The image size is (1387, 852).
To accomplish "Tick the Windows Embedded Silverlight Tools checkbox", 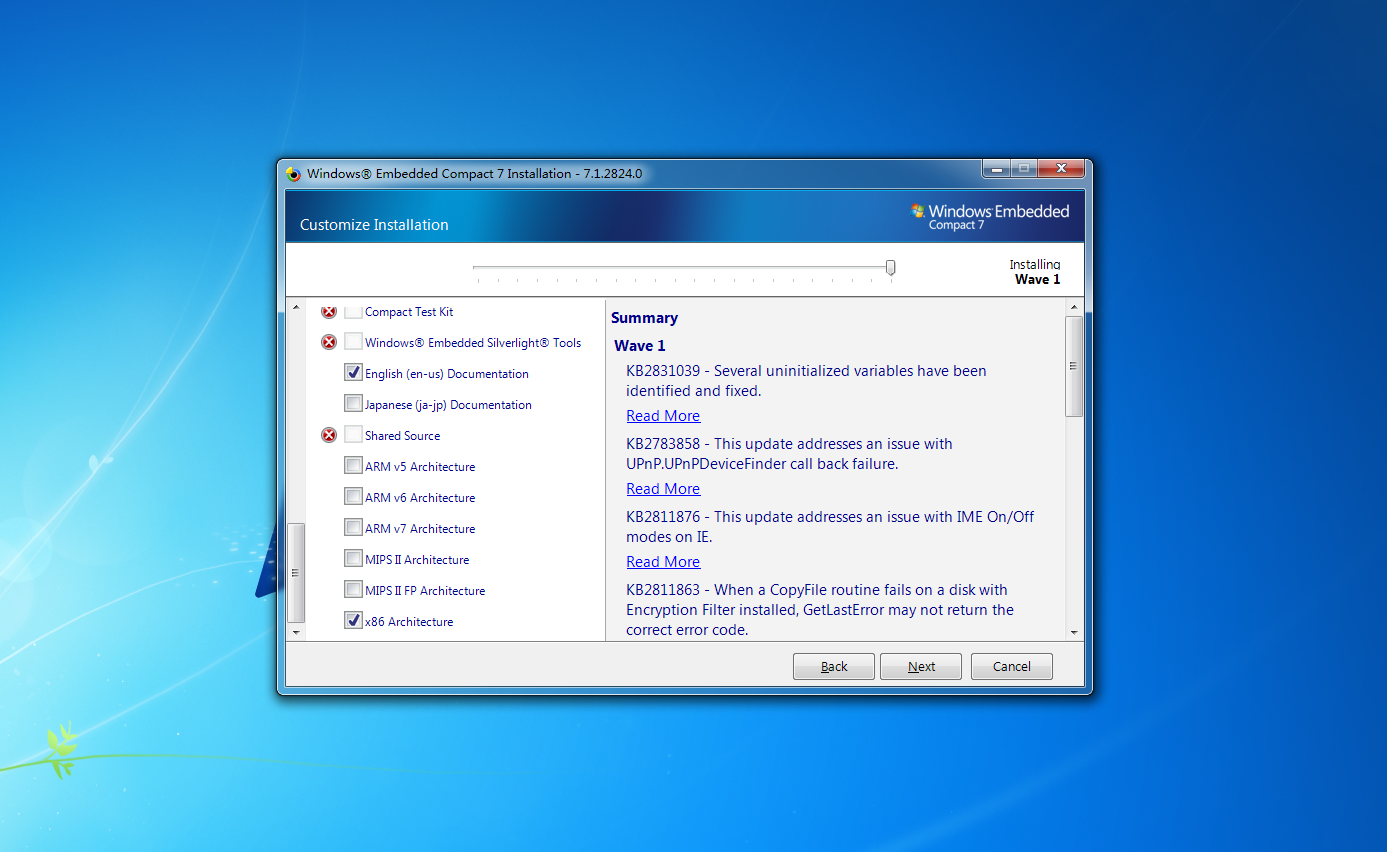I will click(x=353, y=342).
